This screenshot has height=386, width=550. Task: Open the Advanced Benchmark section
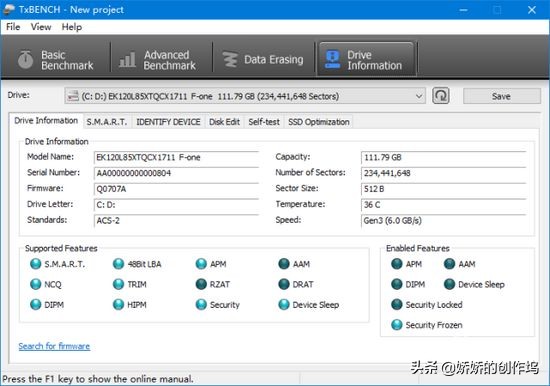click(x=161, y=60)
